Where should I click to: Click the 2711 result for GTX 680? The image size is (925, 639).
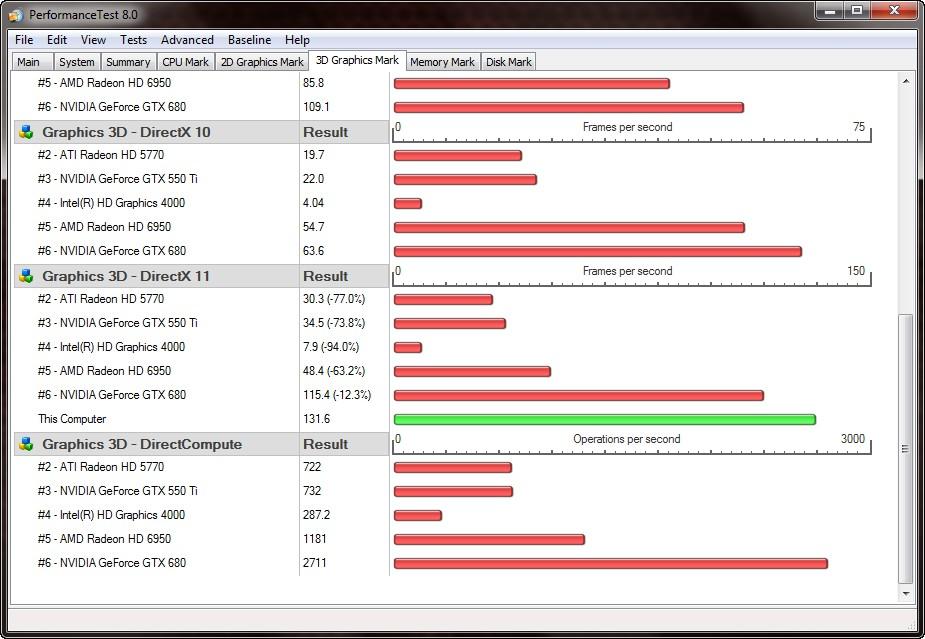314,563
